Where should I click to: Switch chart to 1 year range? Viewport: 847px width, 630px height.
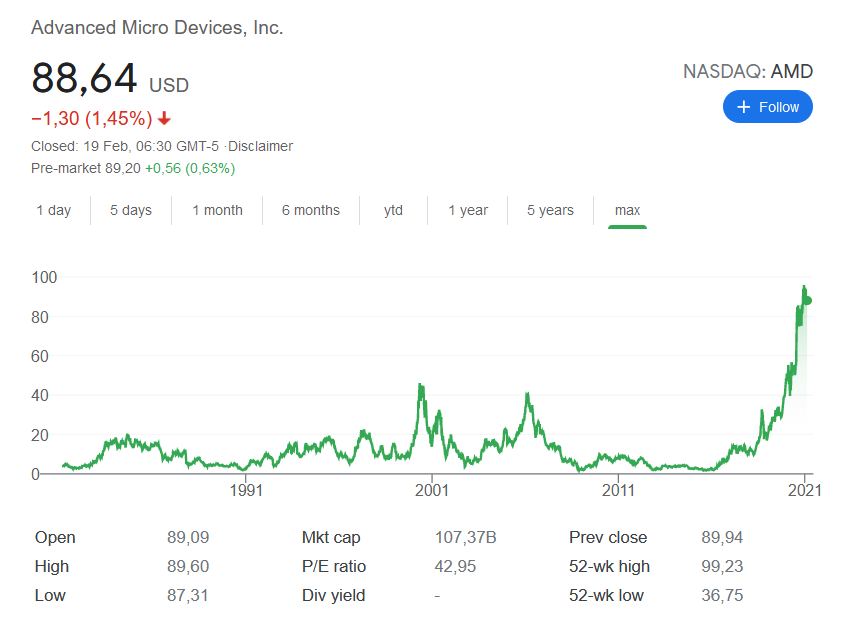click(468, 210)
